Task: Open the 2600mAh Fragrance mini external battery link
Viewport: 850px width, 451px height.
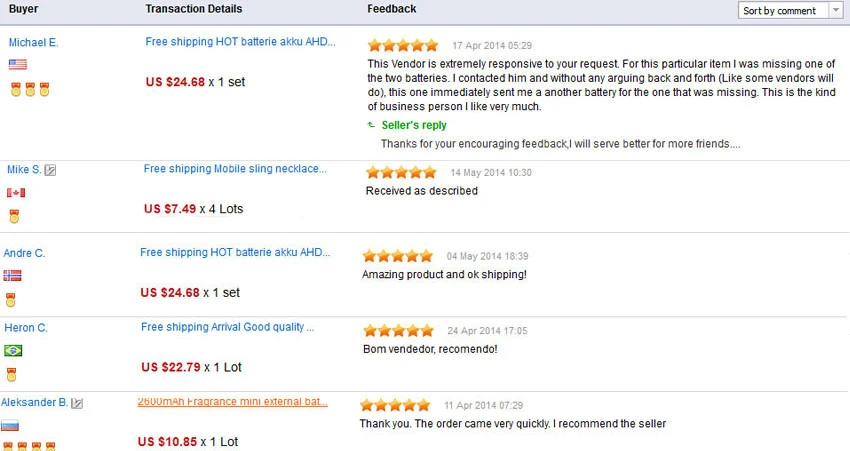Action: (x=232, y=402)
